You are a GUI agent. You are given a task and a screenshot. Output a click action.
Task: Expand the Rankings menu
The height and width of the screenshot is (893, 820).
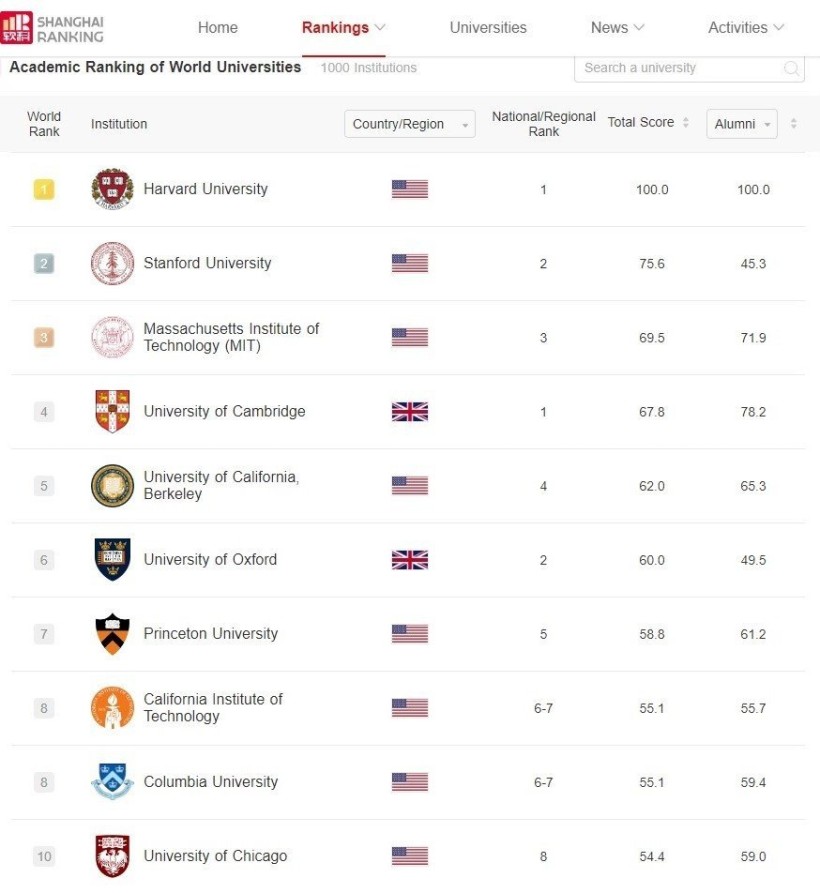pos(343,28)
